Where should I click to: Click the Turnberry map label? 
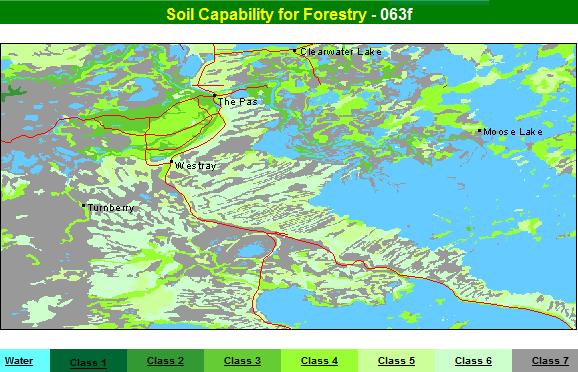pyautogui.click(x=111, y=208)
